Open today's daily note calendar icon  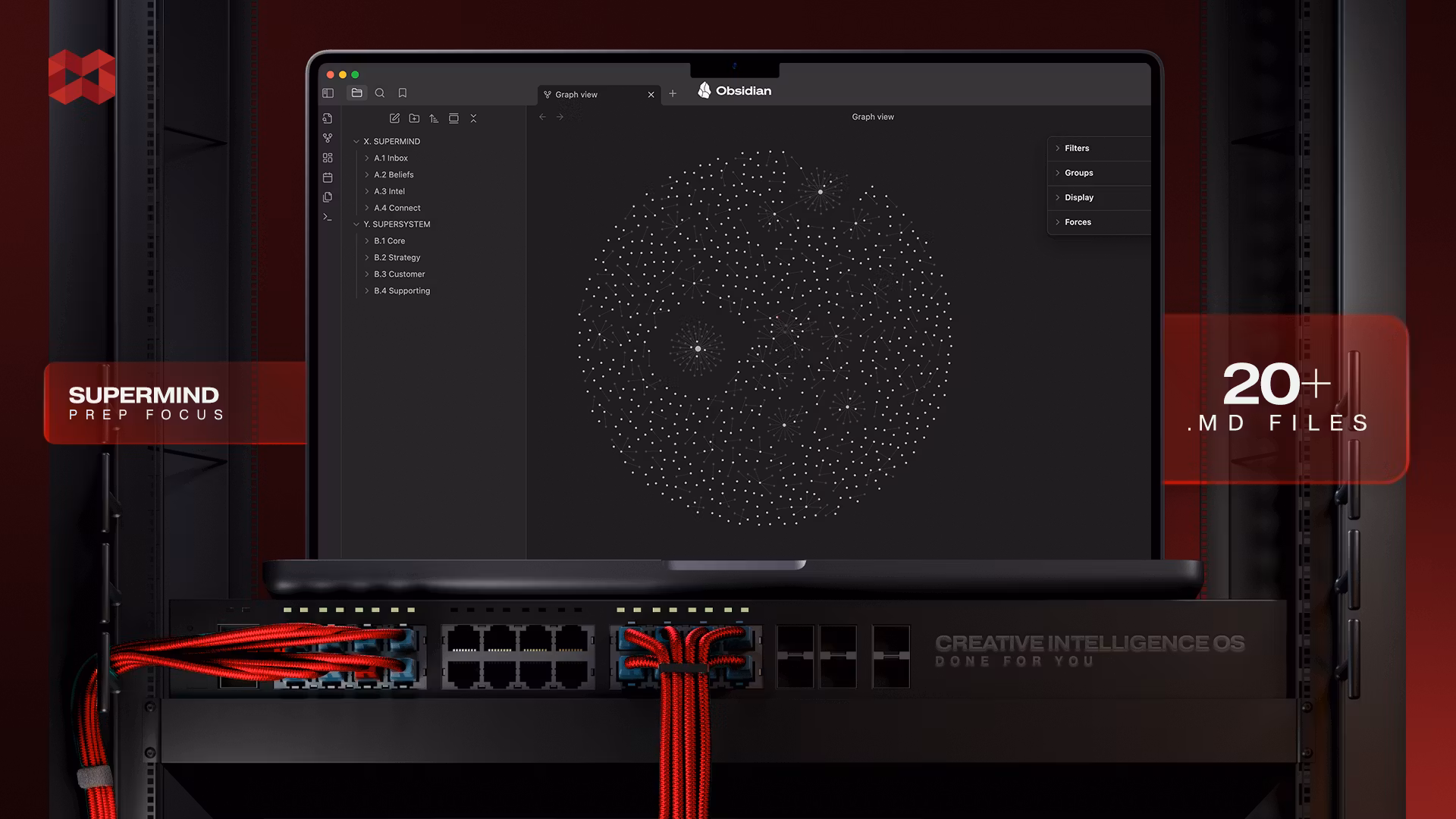pyautogui.click(x=328, y=177)
